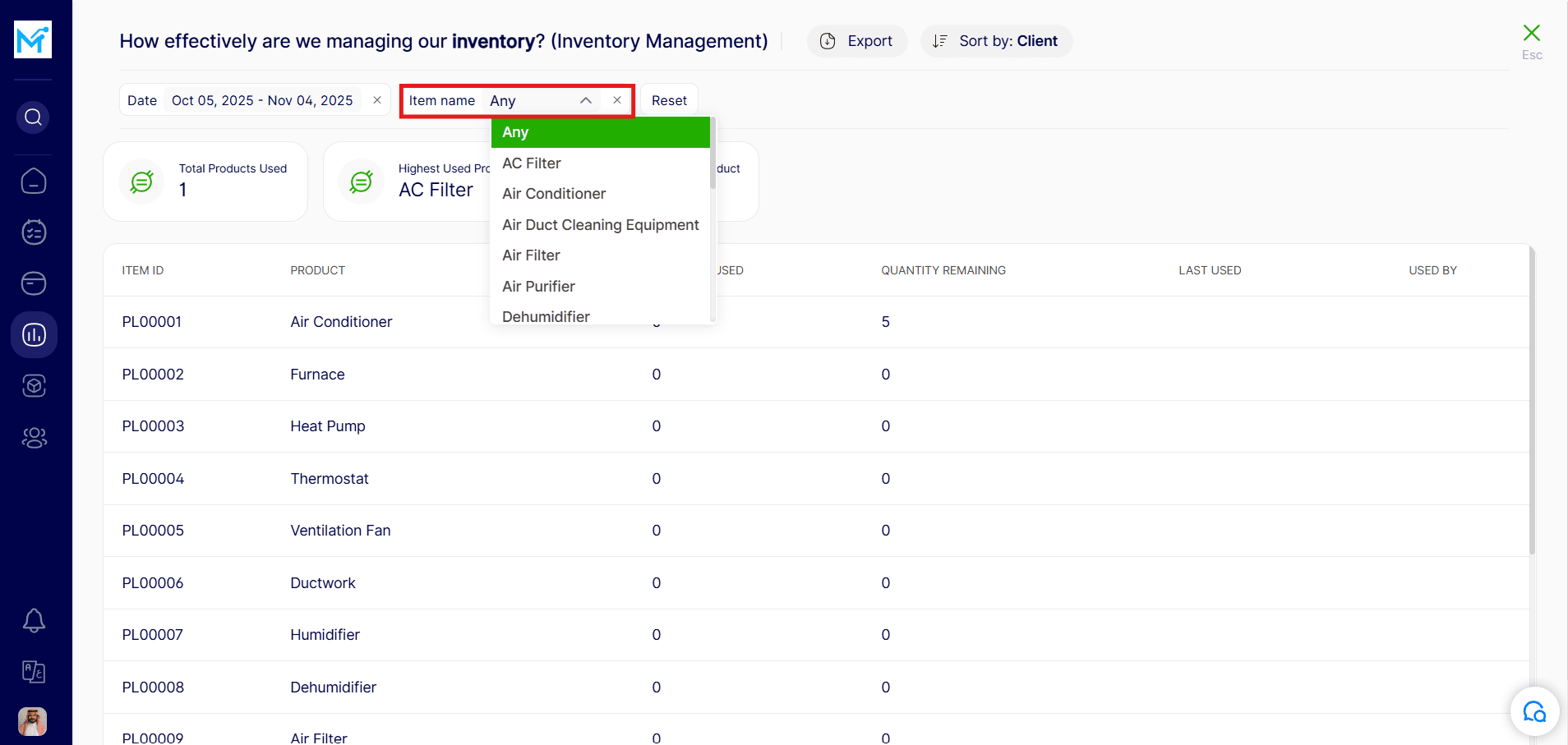Select Air Purifier in the dropdown list
The width and height of the screenshot is (1568, 745).
coord(538,287)
